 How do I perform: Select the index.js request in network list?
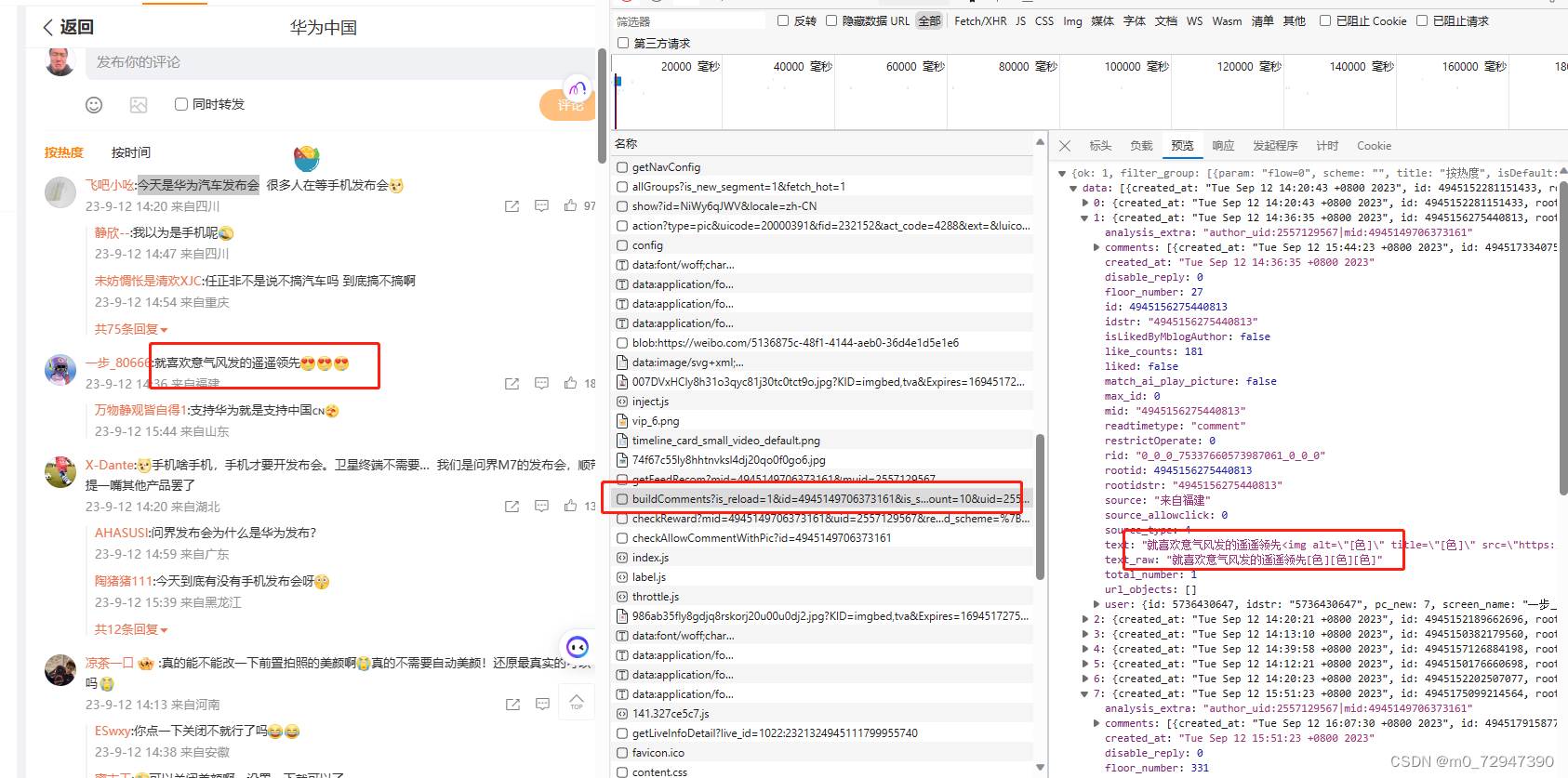[x=650, y=558]
